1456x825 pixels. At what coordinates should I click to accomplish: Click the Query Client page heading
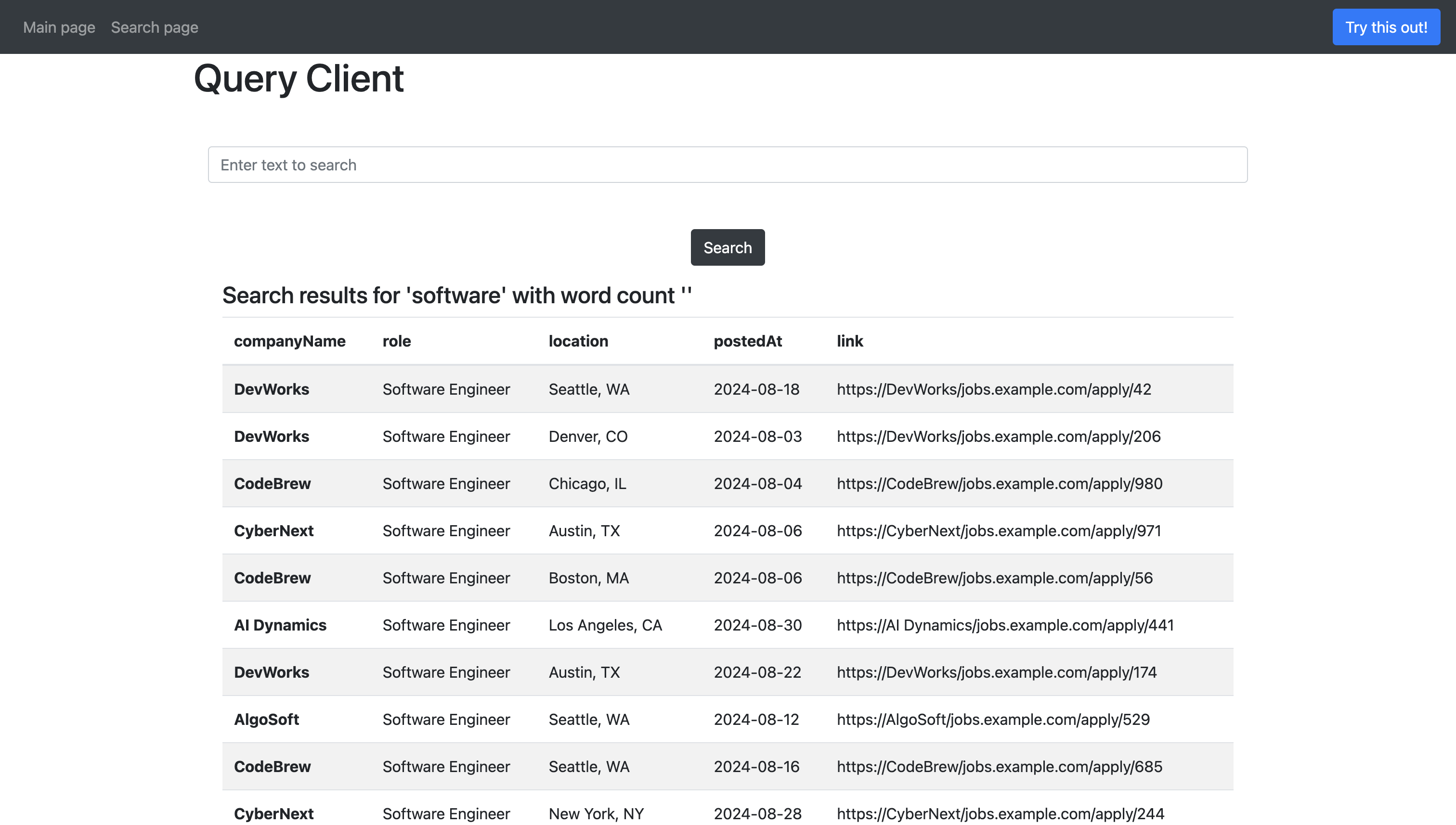298,79
